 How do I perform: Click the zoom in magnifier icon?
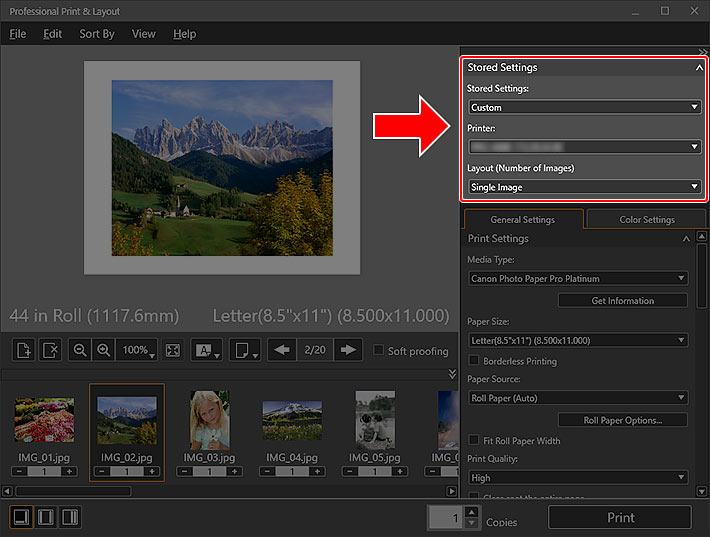point(103,350)
